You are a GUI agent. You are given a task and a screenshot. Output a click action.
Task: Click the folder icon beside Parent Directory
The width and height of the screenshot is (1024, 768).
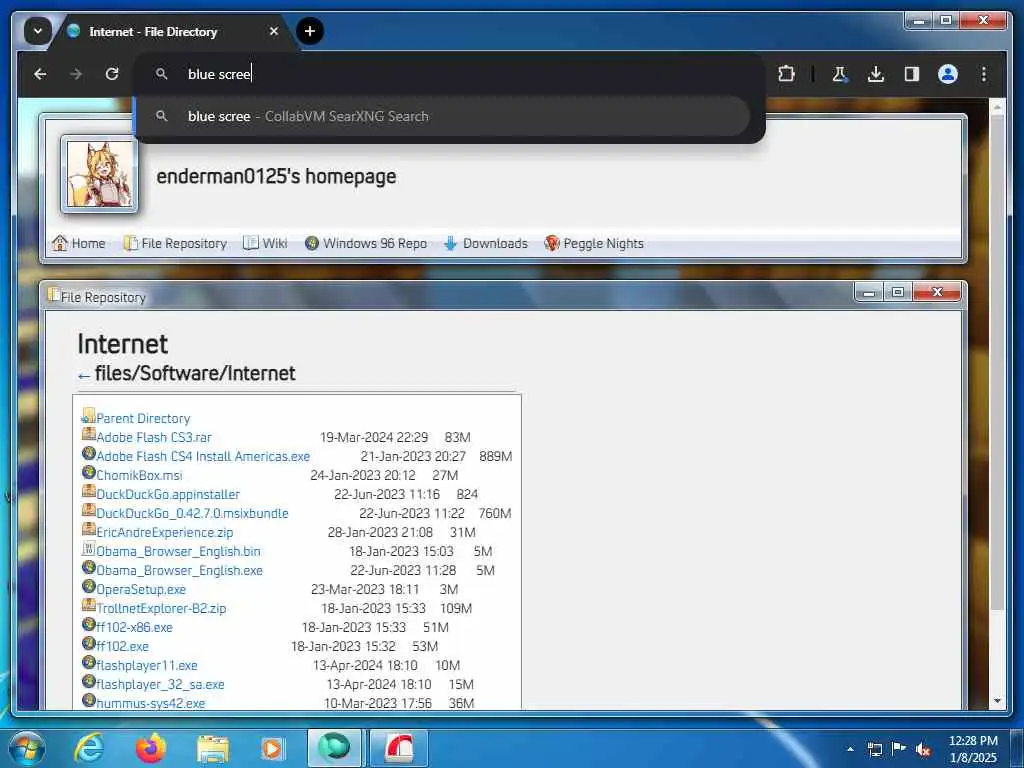(x=89, y=415)
